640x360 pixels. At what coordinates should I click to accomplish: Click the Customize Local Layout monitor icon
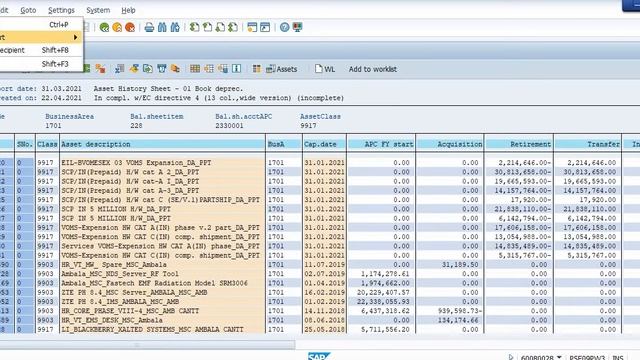[298, 27]
